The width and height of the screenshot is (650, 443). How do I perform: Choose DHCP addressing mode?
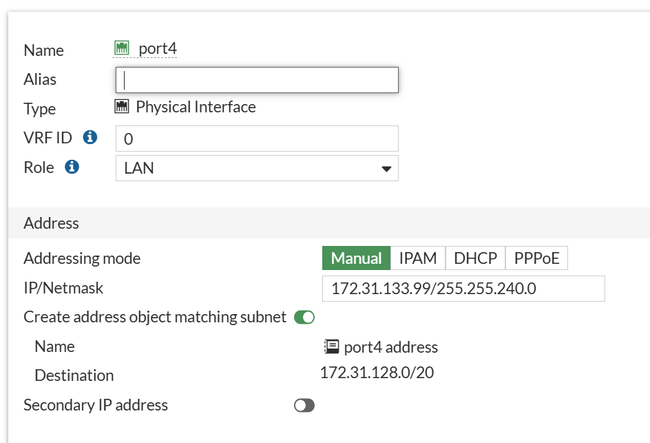click(475, 258)
